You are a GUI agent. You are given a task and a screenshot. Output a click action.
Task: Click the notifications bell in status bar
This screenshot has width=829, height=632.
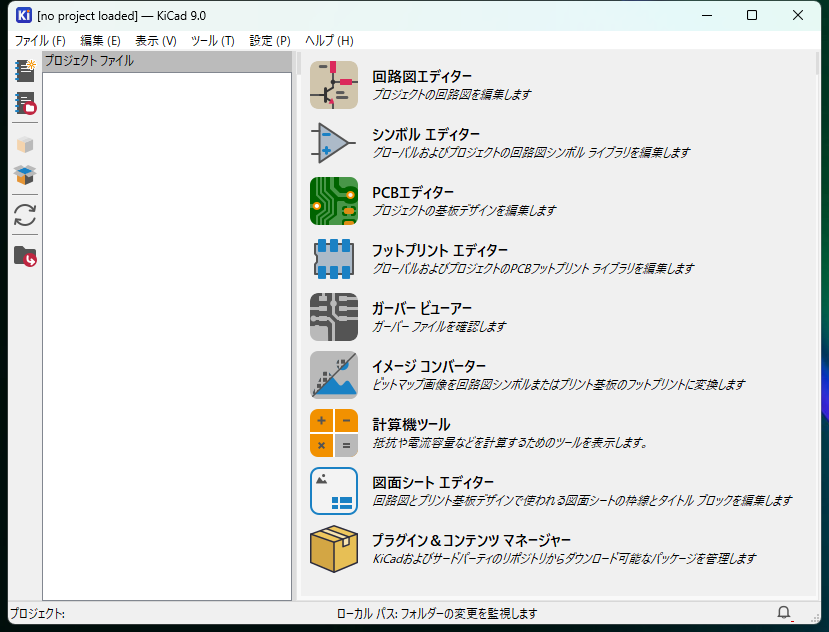coord(784,612)
